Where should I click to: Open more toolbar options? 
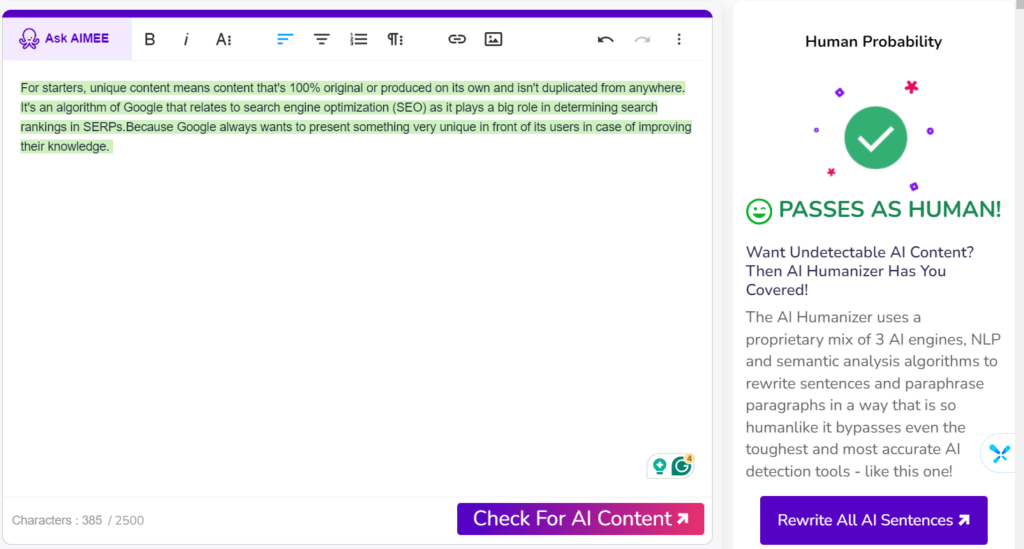679,39
